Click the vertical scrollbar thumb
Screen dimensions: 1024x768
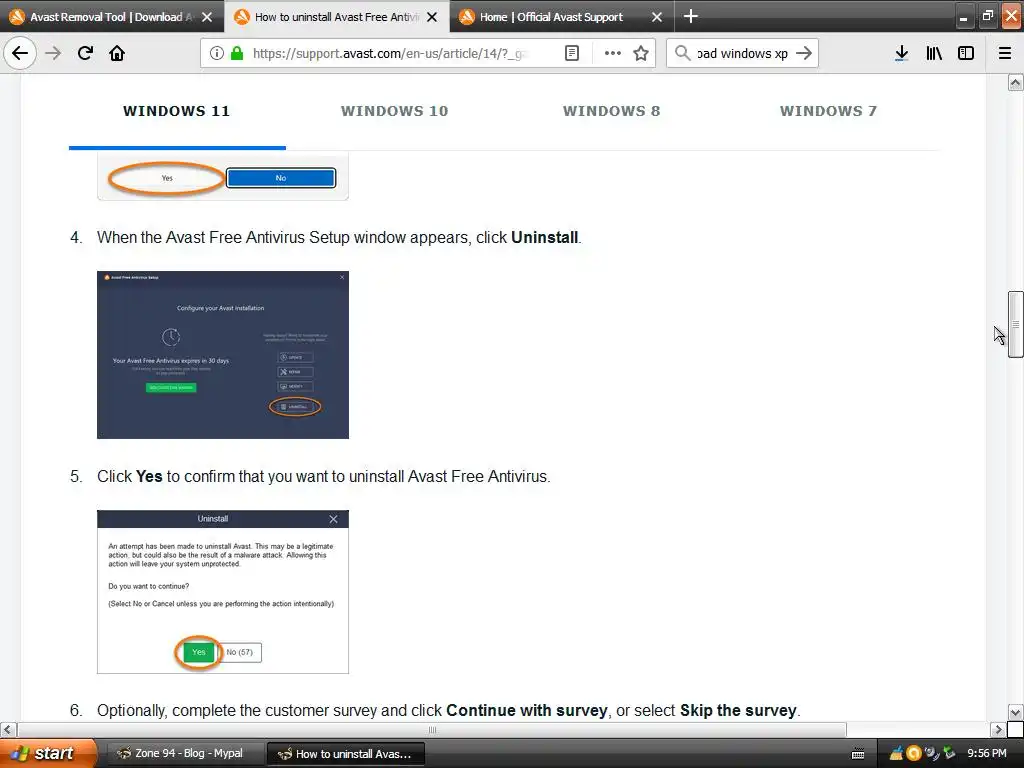pos(1015,324)
